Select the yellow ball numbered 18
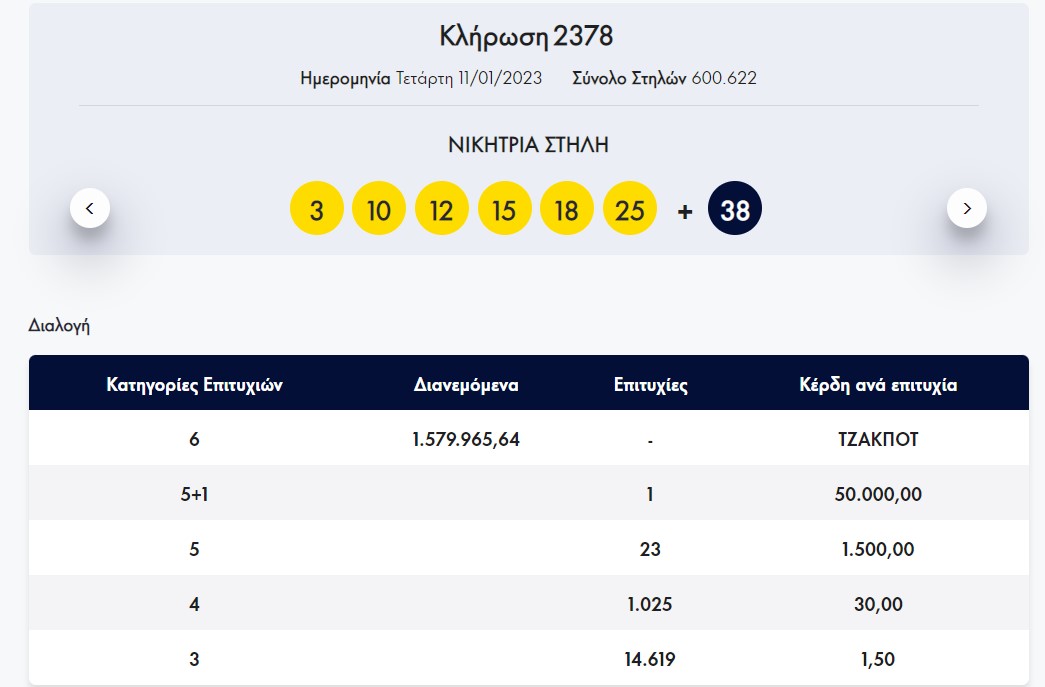1045x687 pixels. [x=567, y=207]
